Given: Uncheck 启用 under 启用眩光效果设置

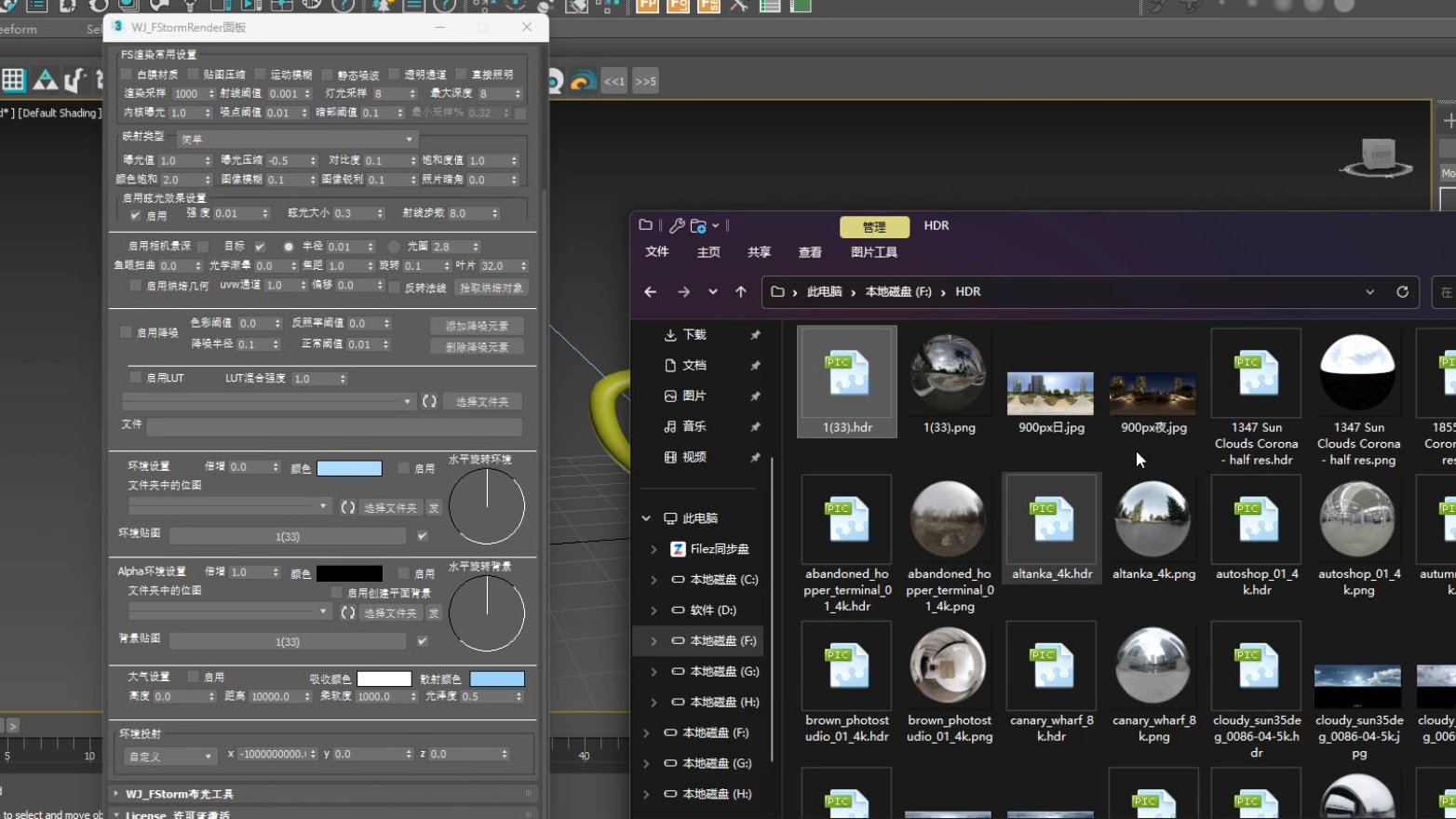Looking at the screenshot, I should click(136, 215).
